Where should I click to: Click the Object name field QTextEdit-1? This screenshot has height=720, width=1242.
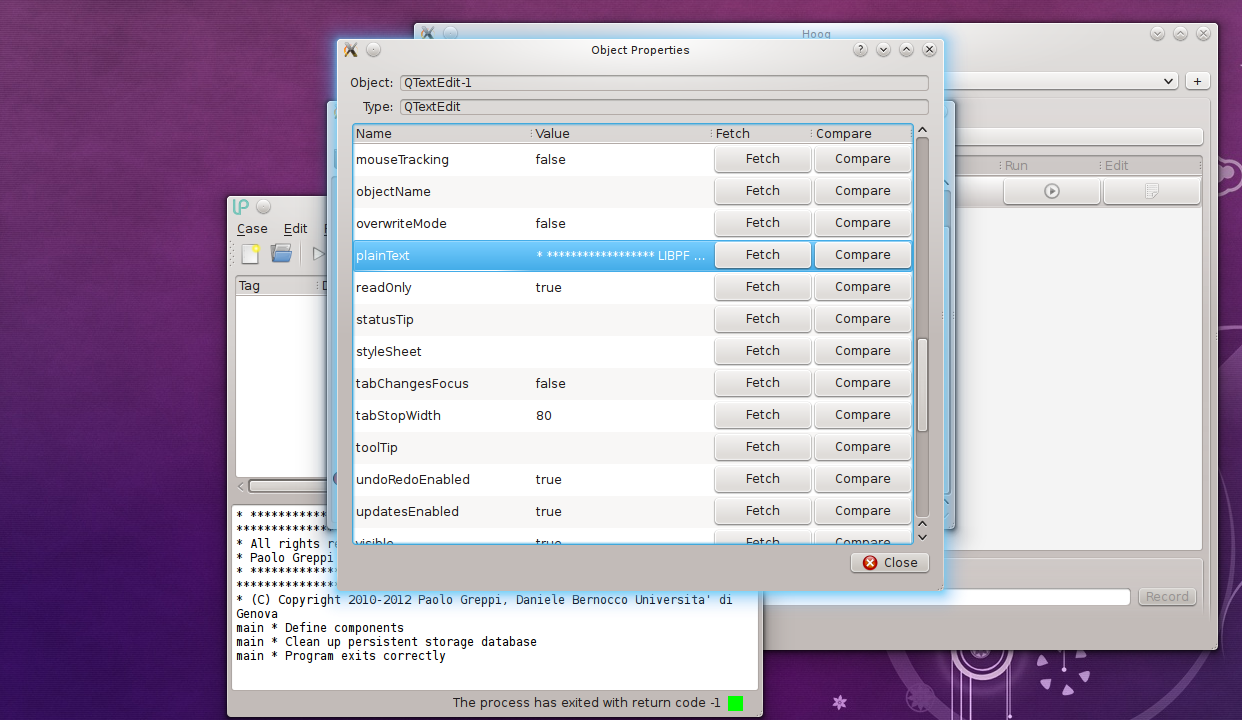(x=663, y=83)
